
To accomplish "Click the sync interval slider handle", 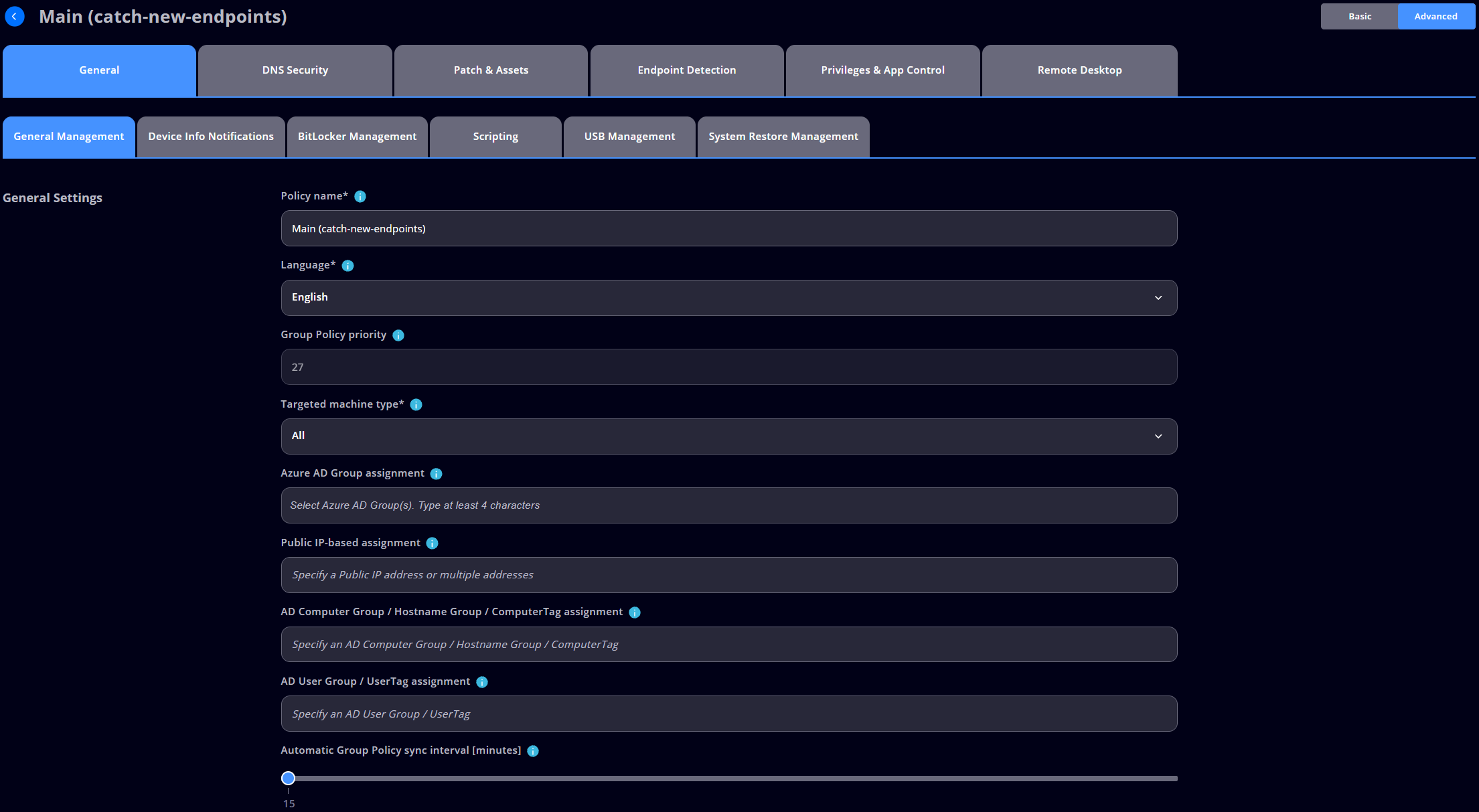I will [x=288, y=779].
